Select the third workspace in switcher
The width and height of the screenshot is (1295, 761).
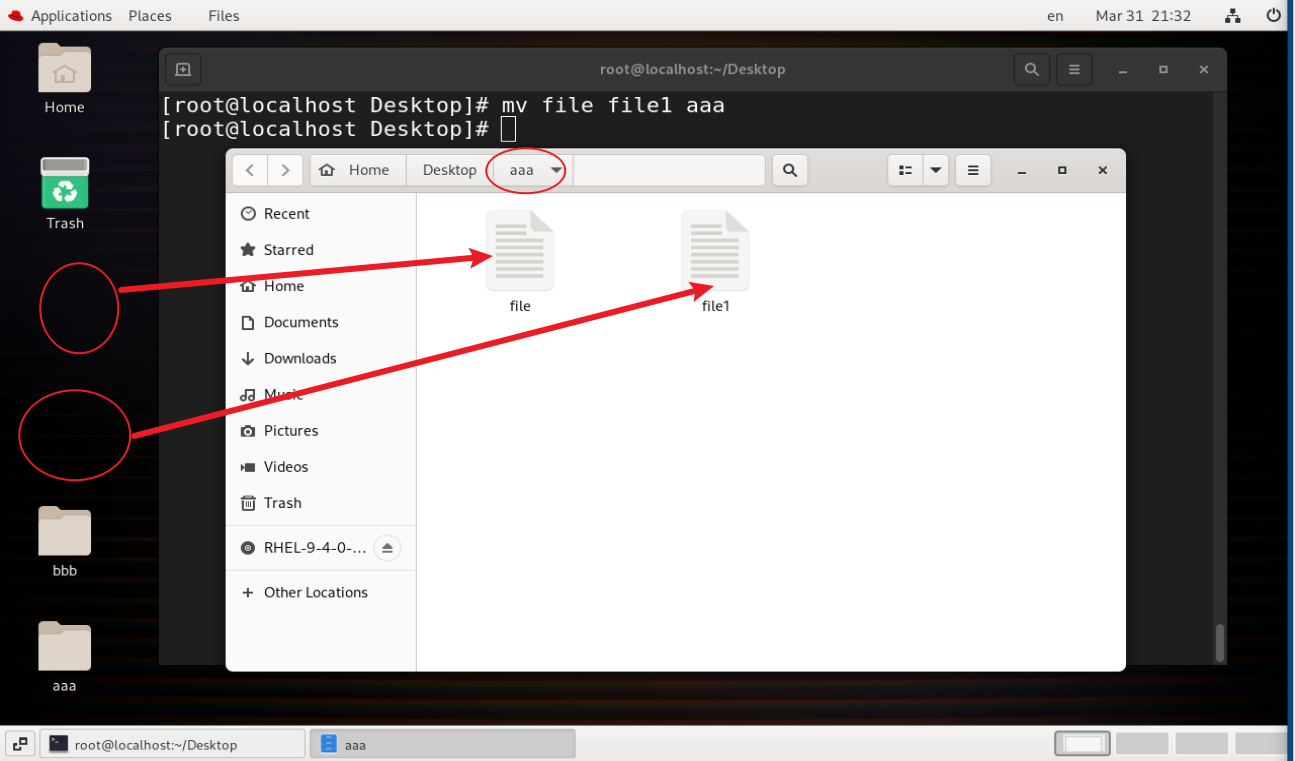[x=1202, y=744]
